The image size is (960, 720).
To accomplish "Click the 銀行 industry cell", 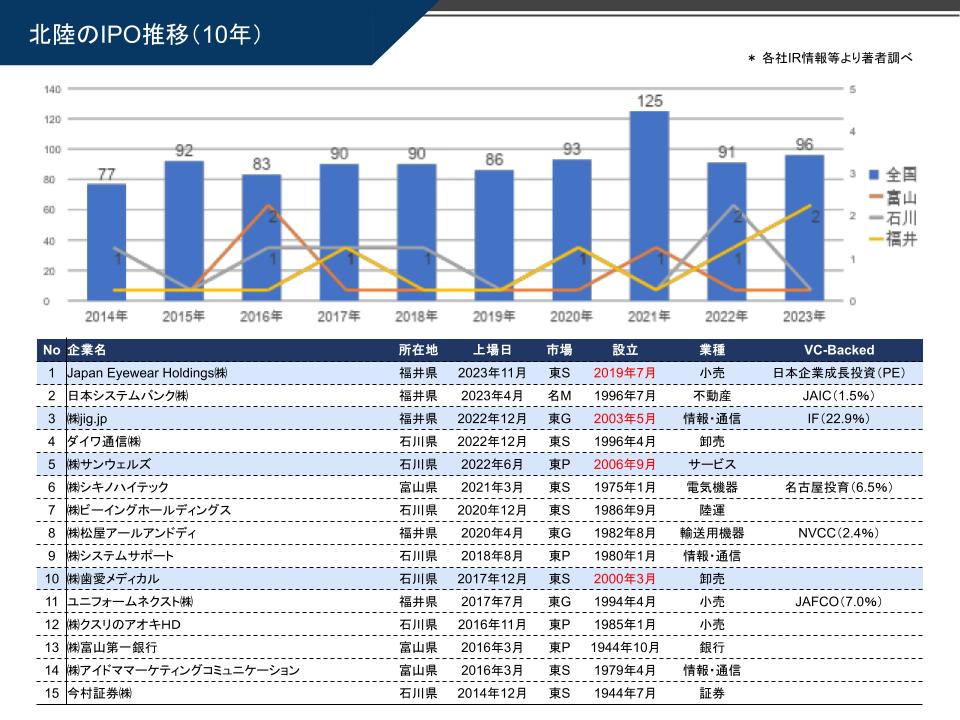I will click(712, 647).
